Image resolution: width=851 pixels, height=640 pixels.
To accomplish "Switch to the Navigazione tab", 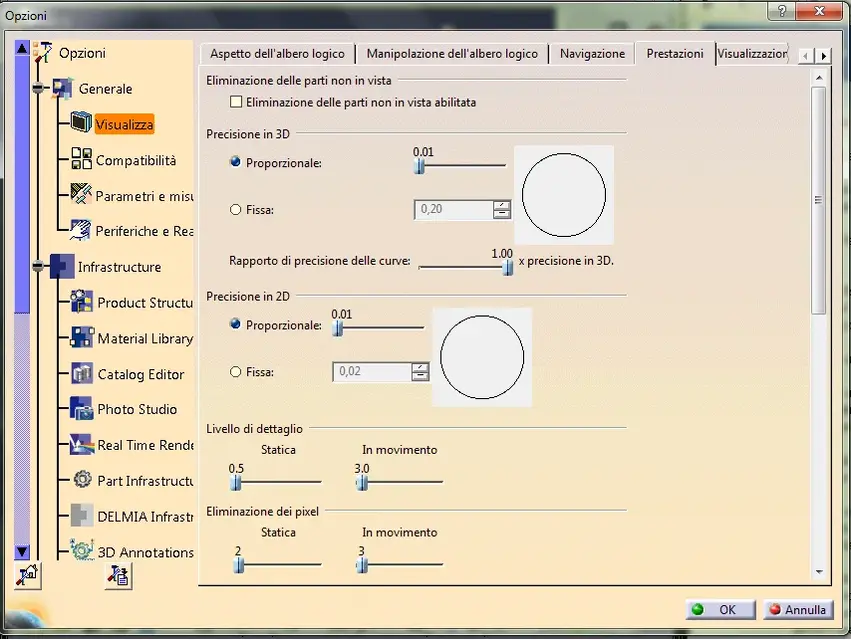I will point(592,54).
